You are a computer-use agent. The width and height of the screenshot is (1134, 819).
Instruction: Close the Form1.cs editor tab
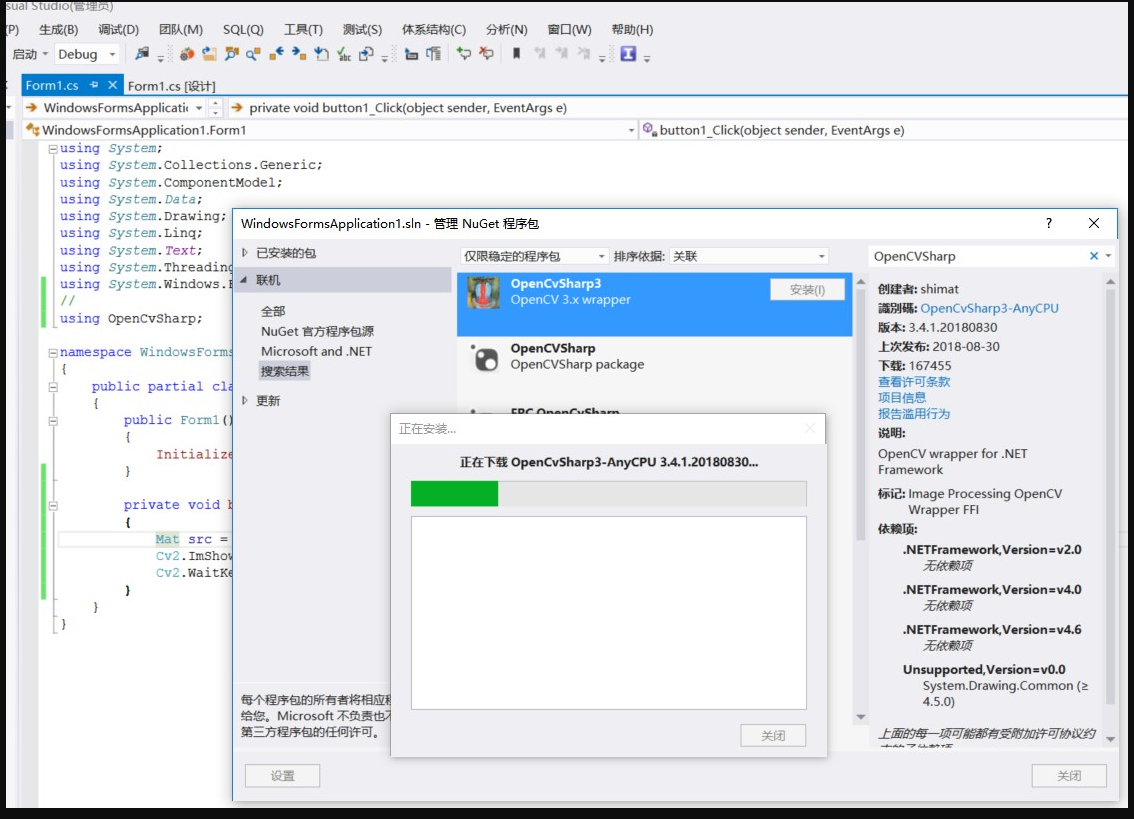click(112, 85)
